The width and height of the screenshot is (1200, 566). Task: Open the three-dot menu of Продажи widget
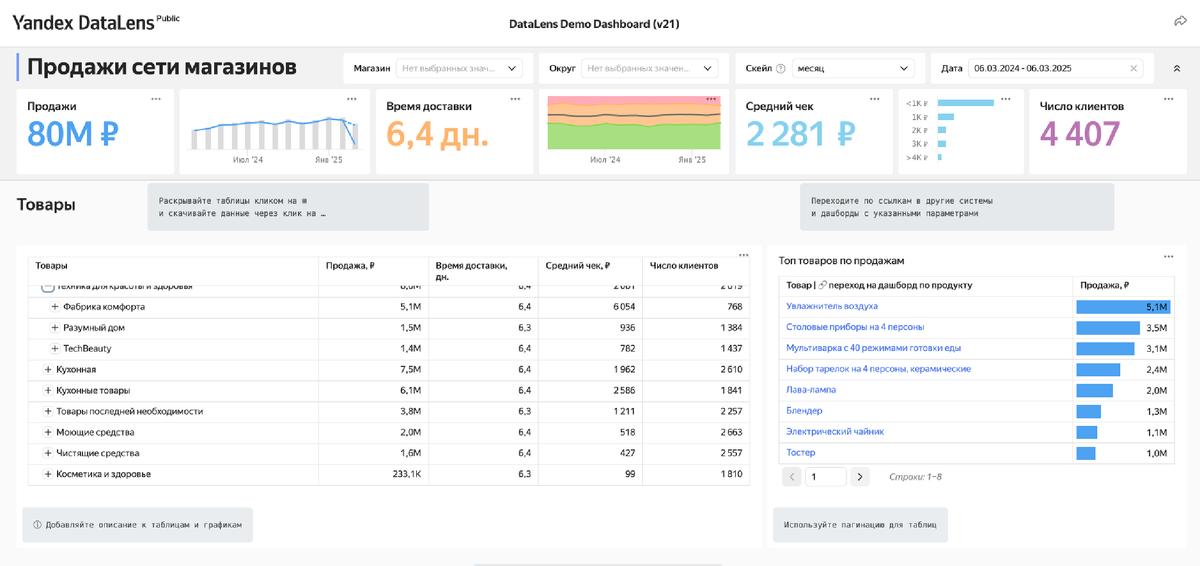(x=156, y=99)
